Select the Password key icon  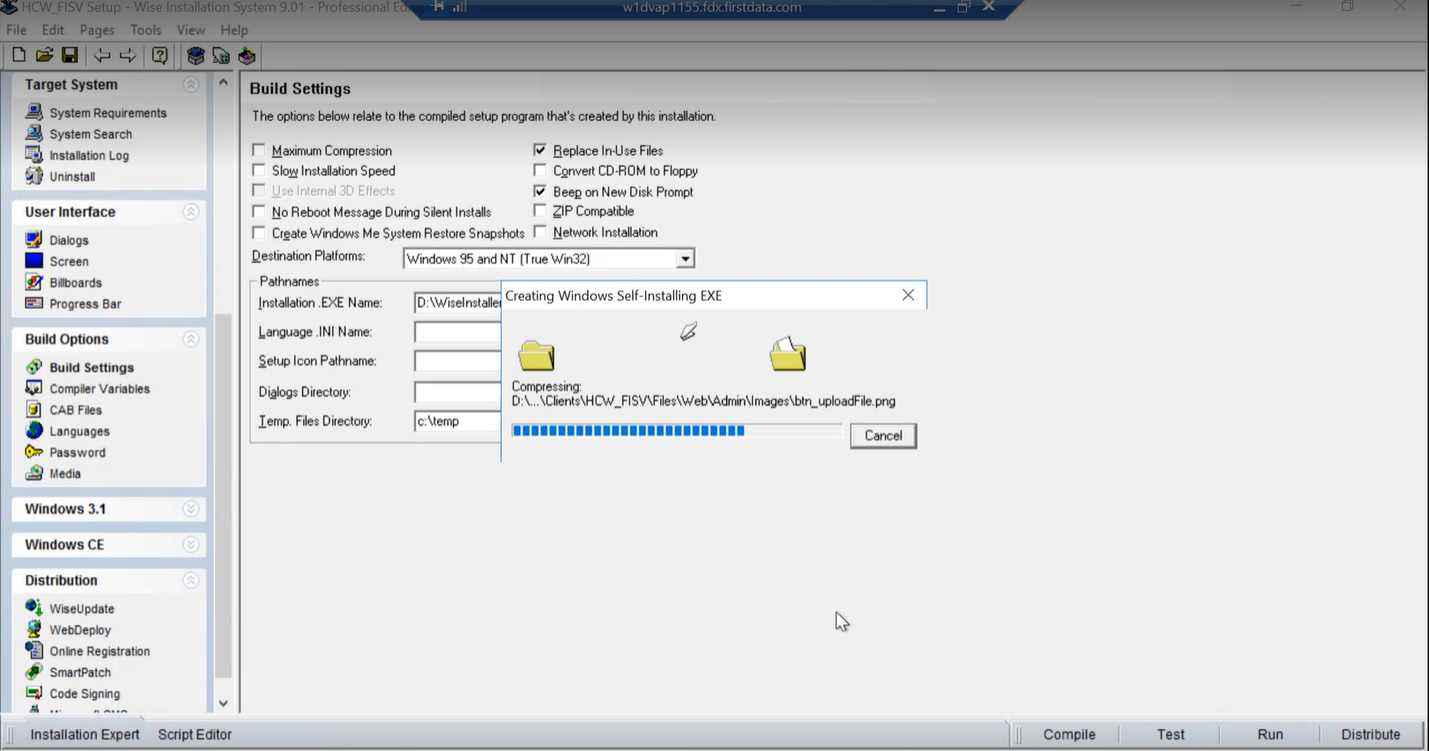pyautogui.click(x=34, y=452)
